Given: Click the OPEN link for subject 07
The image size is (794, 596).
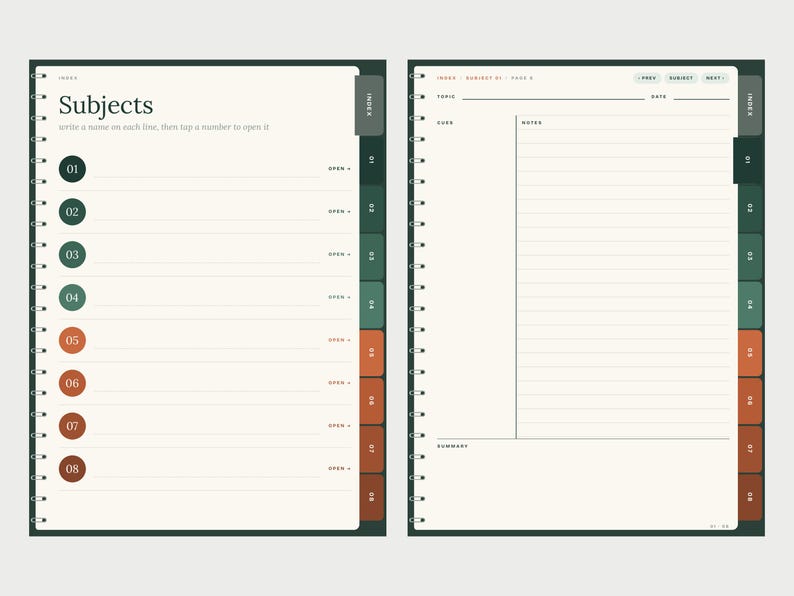Looking at the screenshot, I should (x=339, y=426).
